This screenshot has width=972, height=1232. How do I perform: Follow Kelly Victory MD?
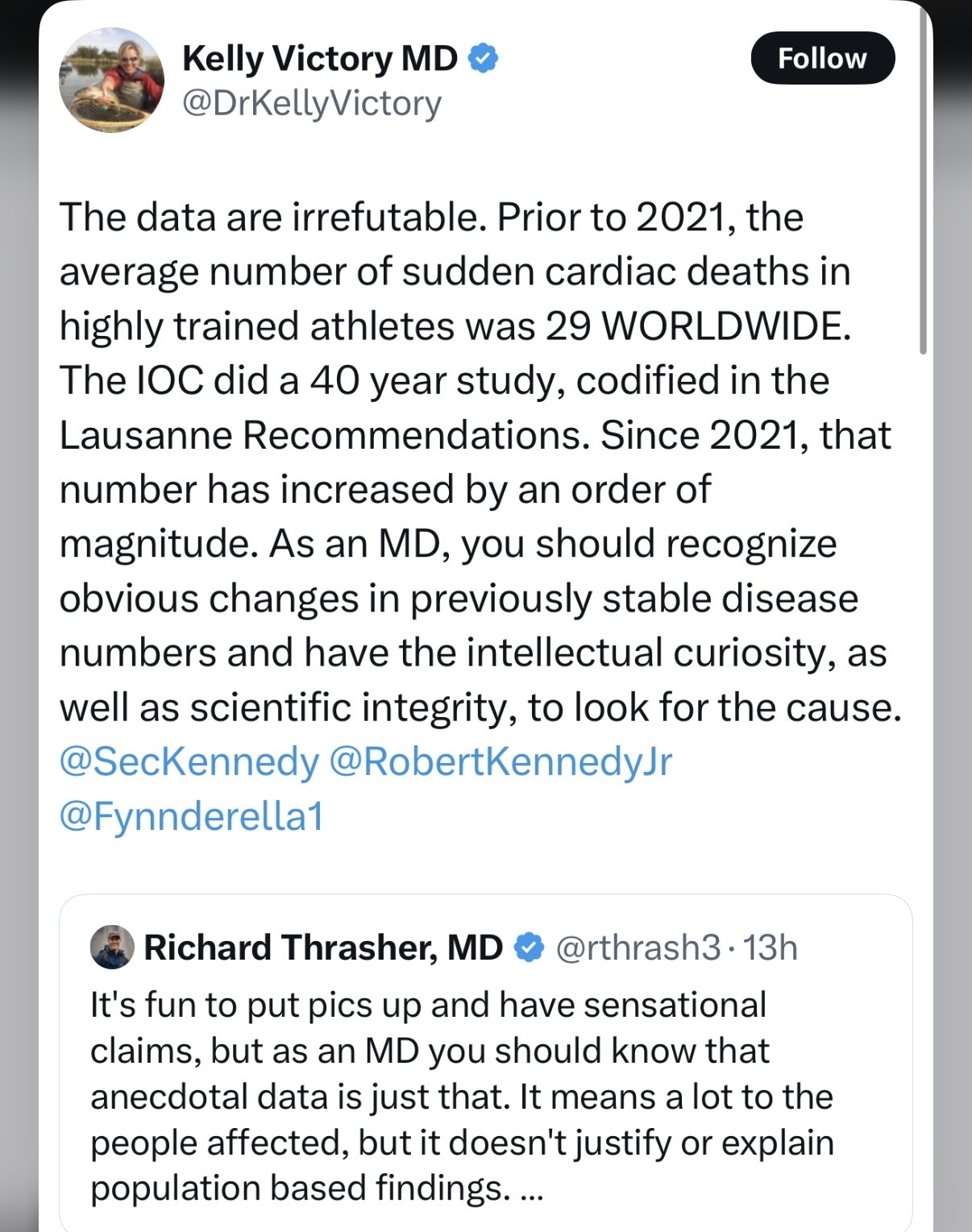[822, 58]
